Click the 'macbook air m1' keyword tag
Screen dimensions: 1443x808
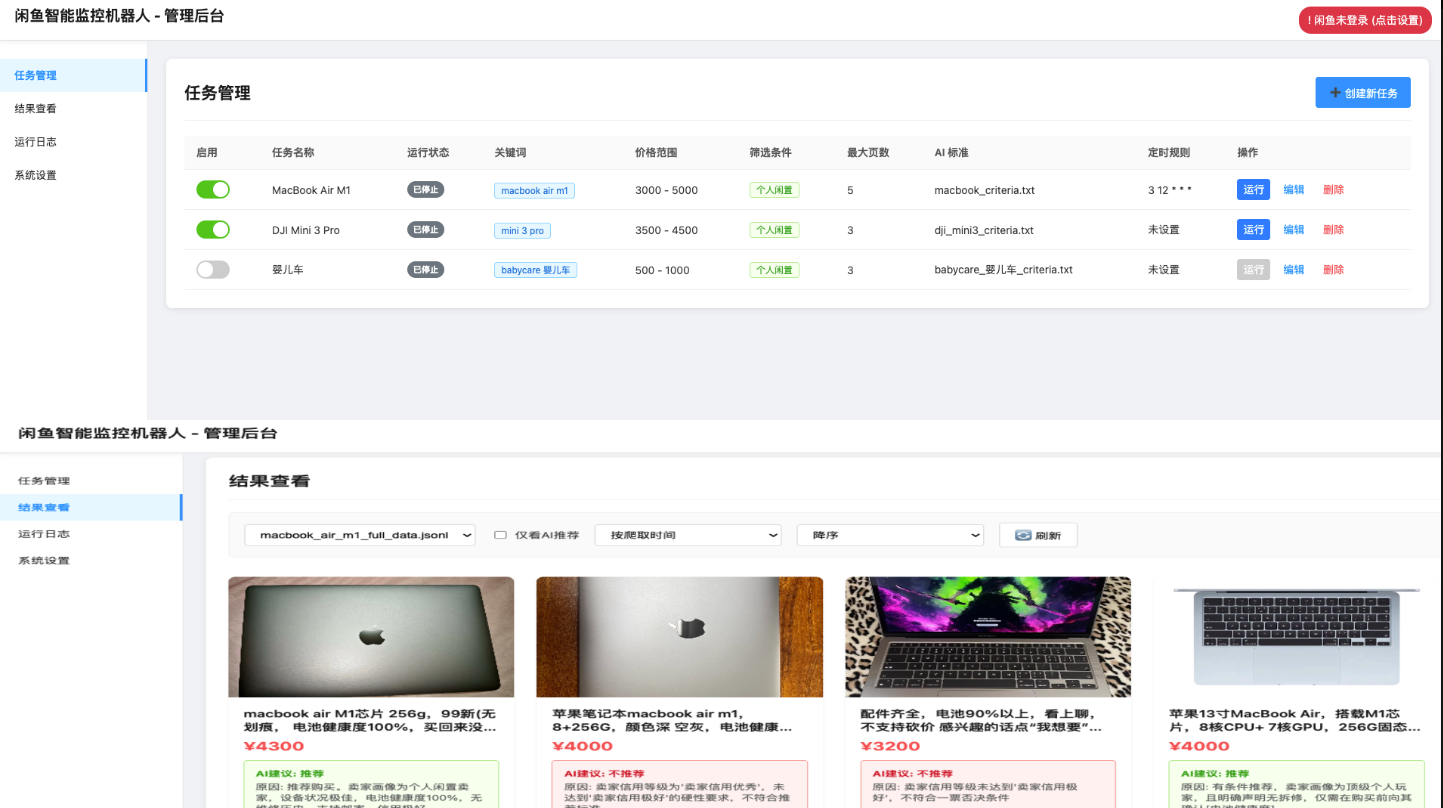(534, 190)
